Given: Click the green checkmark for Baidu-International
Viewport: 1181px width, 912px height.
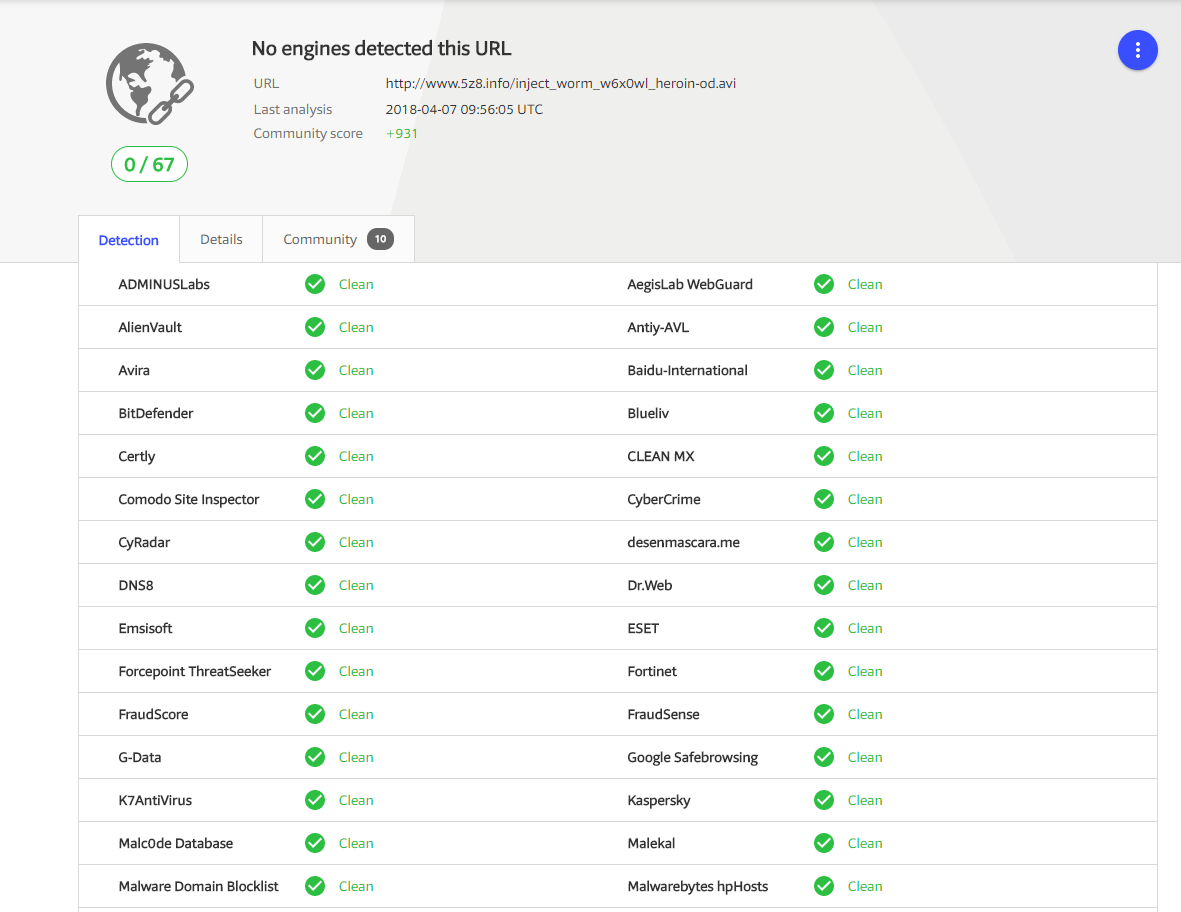Looking at the screenshot, I should (824, 370).
